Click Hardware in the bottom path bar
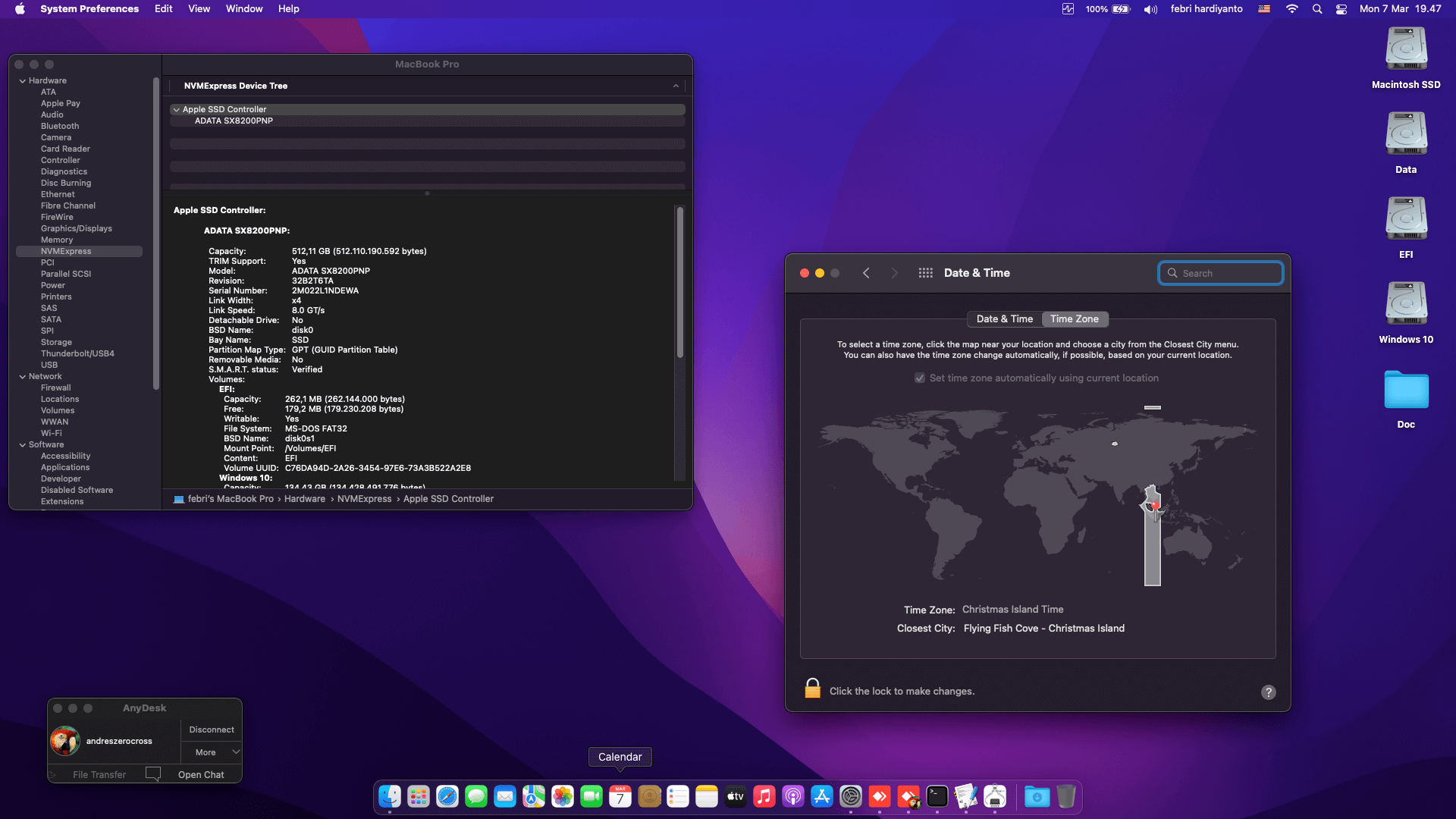Image resolution: width=1456 pixels, height=819 pixels. pyautogui.click(x=305, y=499)
